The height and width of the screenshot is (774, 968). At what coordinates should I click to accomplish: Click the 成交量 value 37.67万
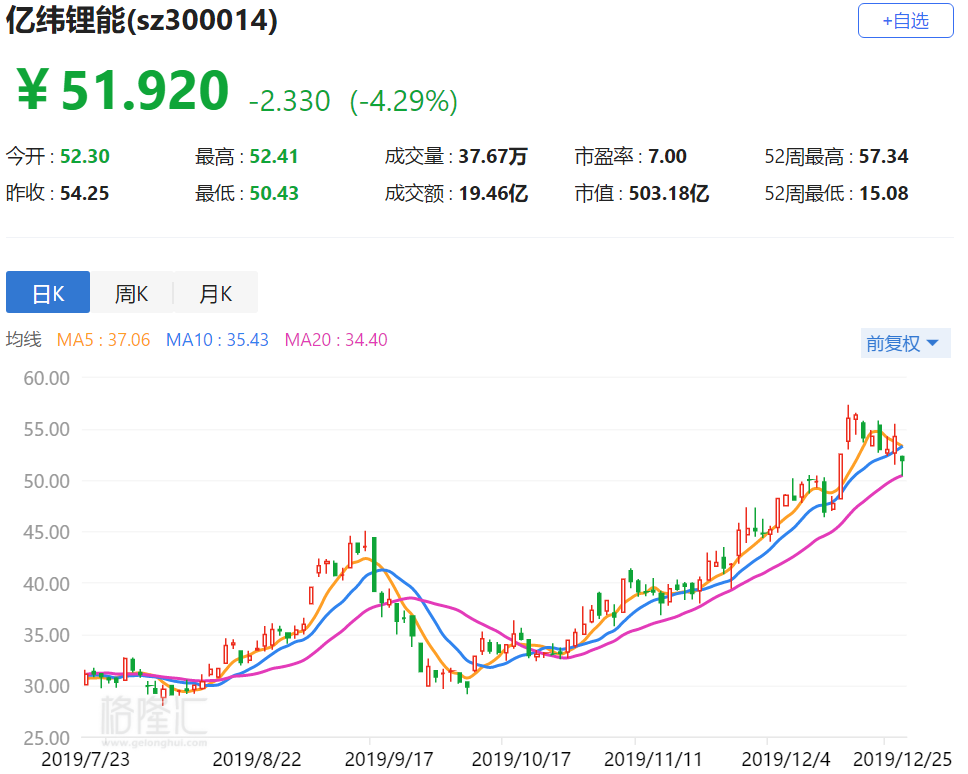pos(493,156)
